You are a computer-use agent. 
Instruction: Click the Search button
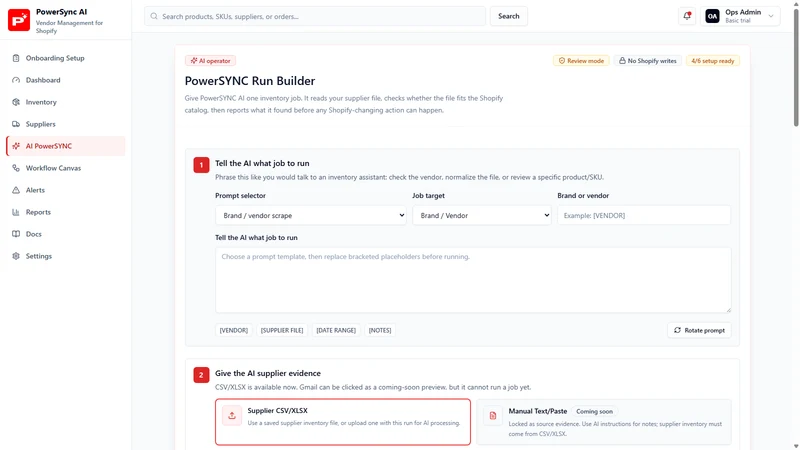click(509, 16)
